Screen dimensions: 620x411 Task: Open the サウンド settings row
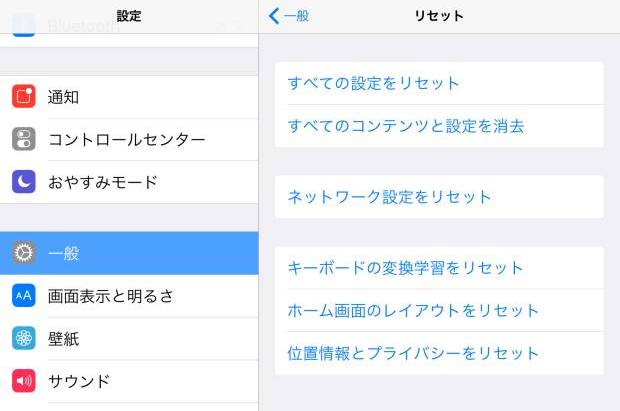[129, 381]
